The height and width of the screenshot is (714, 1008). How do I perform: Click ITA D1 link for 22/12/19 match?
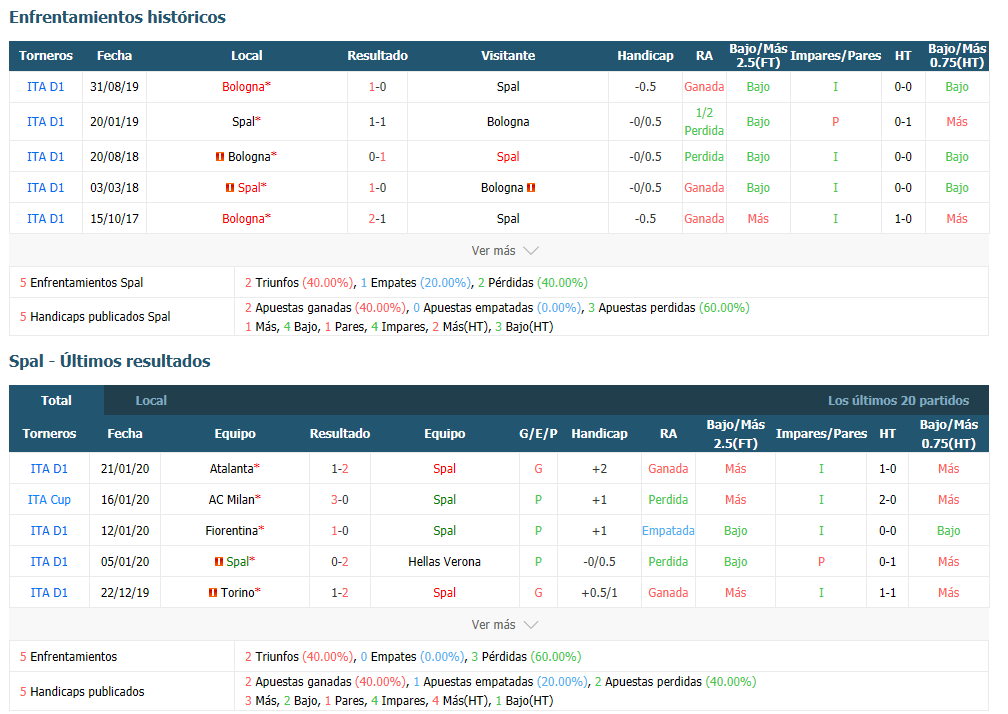point(50,593)
